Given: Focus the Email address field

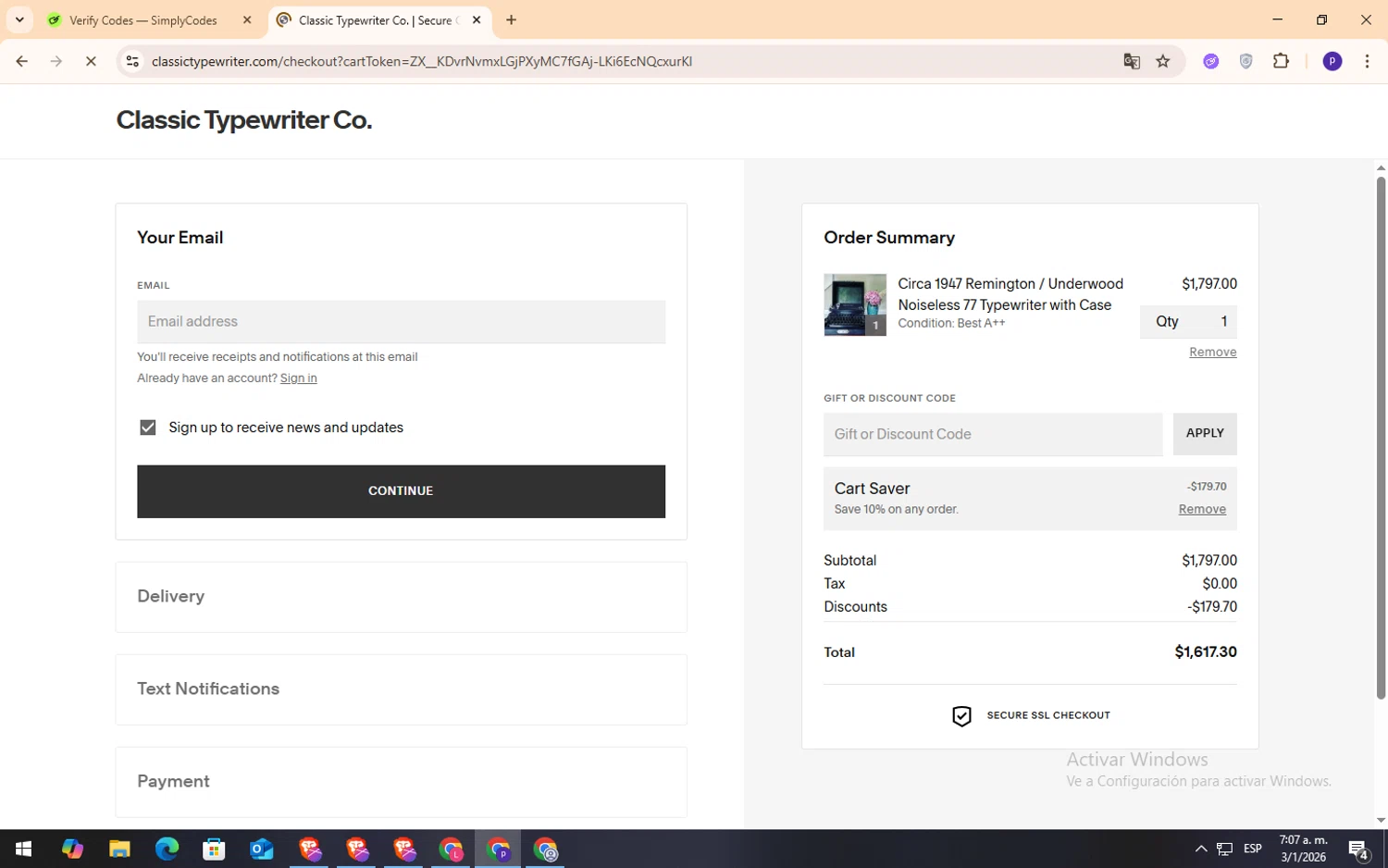Looking at the screenshot, I should (401, 321).
